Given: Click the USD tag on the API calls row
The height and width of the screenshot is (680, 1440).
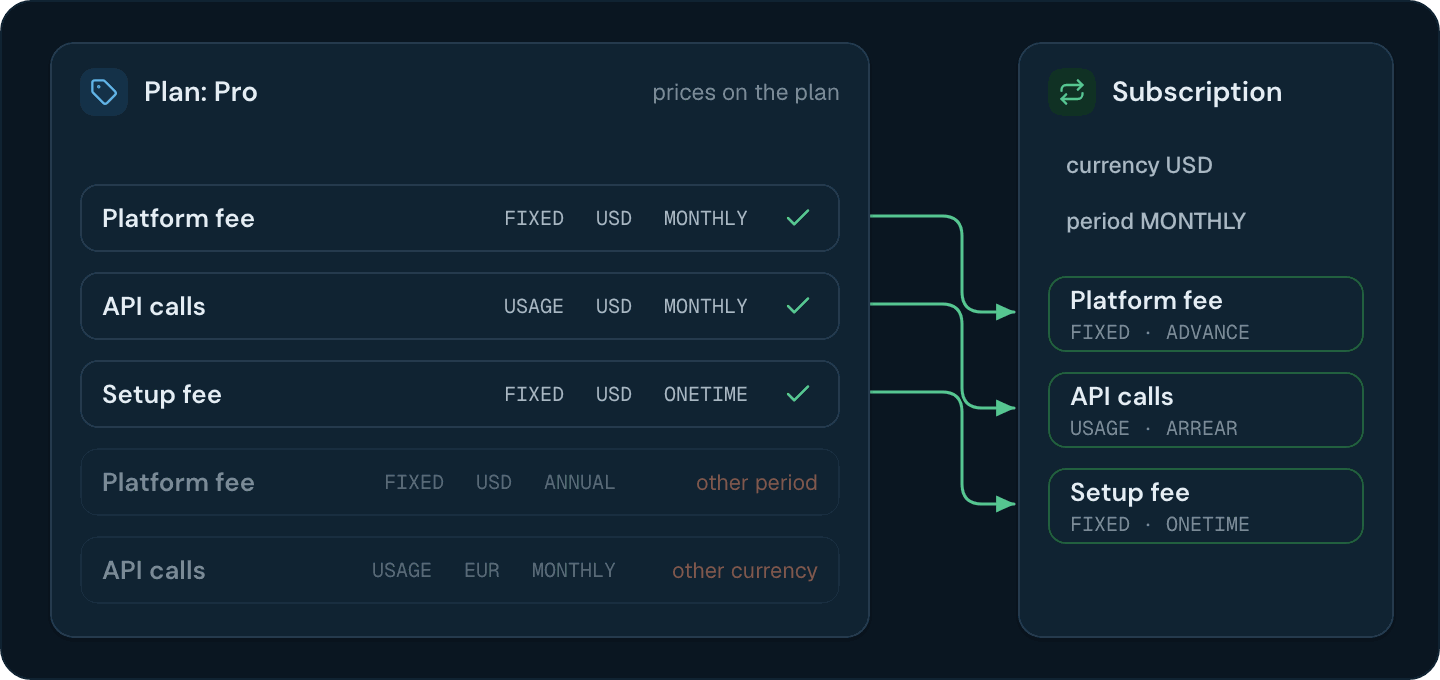Looking at the screenshot, I should coord(614,306).
